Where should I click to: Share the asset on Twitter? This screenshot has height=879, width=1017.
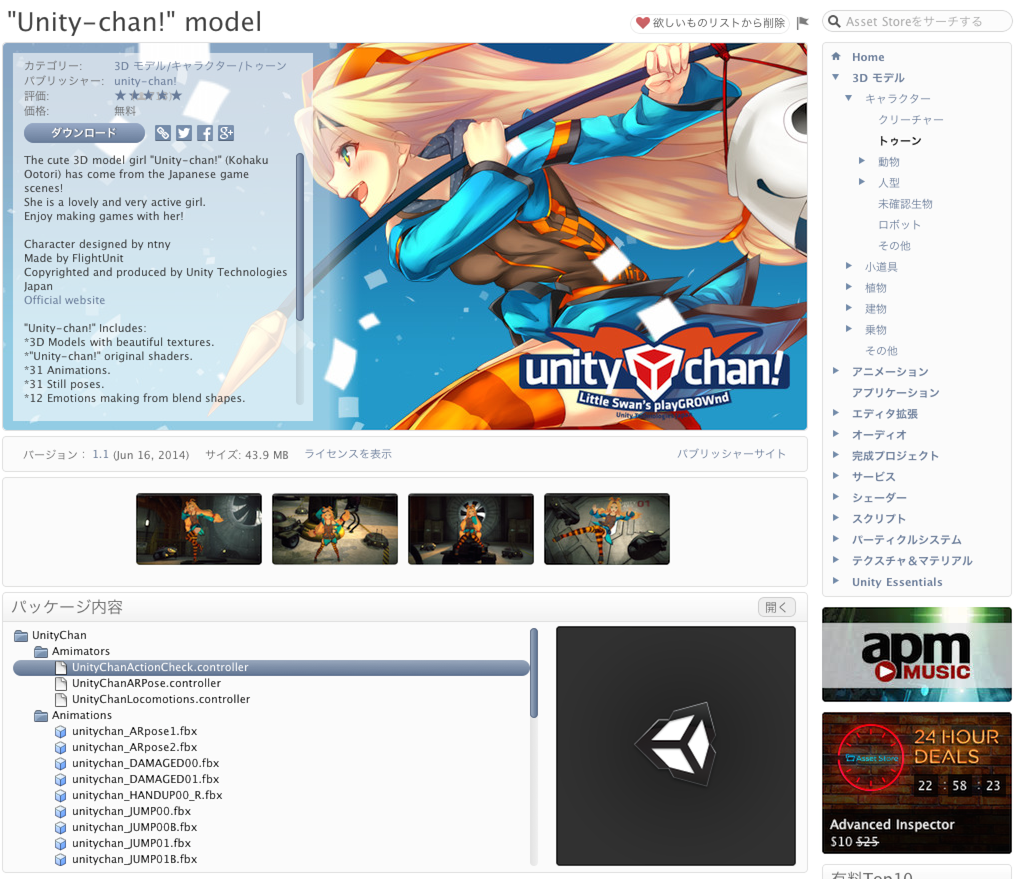click(184, 133)
